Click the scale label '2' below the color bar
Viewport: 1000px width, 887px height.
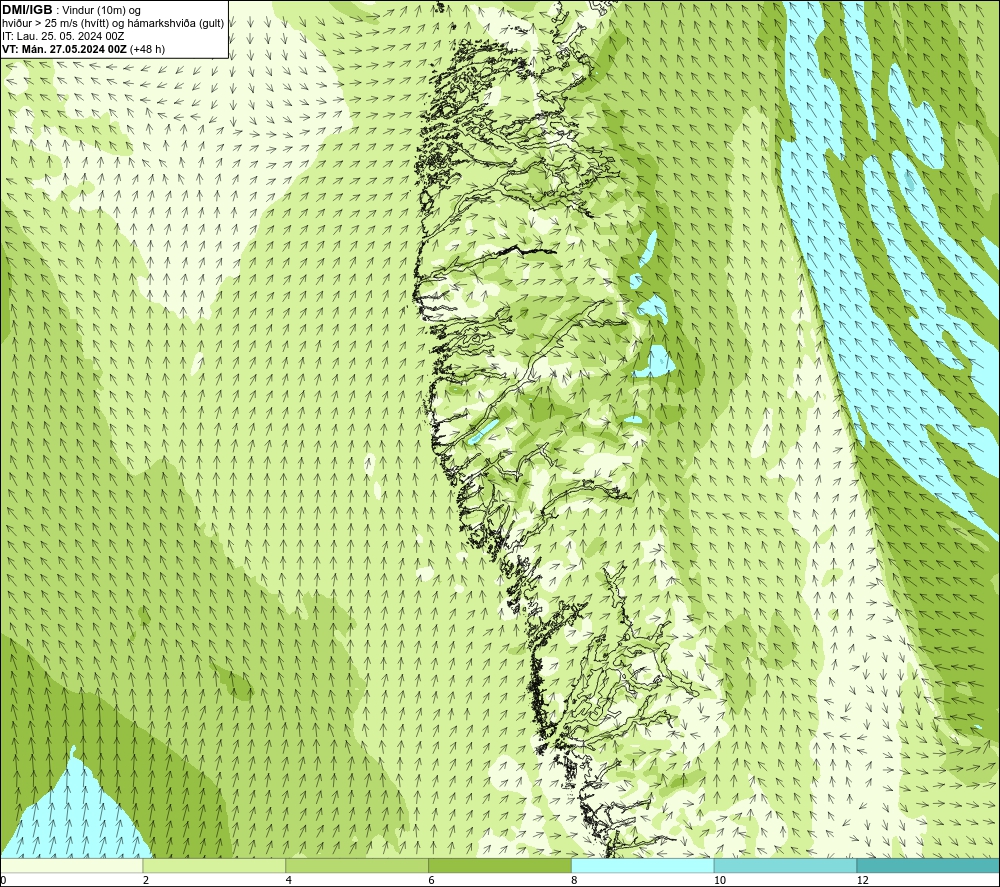tap(146, 880)
